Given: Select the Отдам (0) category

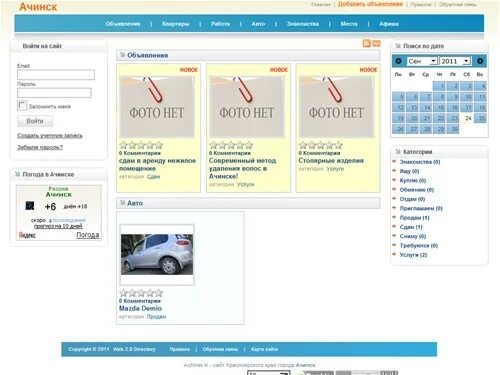Looking at the screenshot, I should (412, 199).
